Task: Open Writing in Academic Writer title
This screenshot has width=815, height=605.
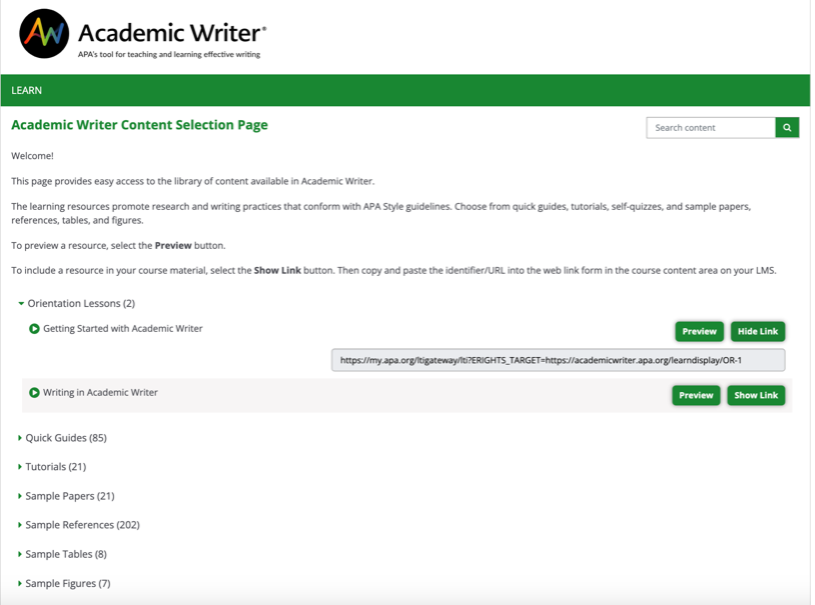Action: pos(100,392)
